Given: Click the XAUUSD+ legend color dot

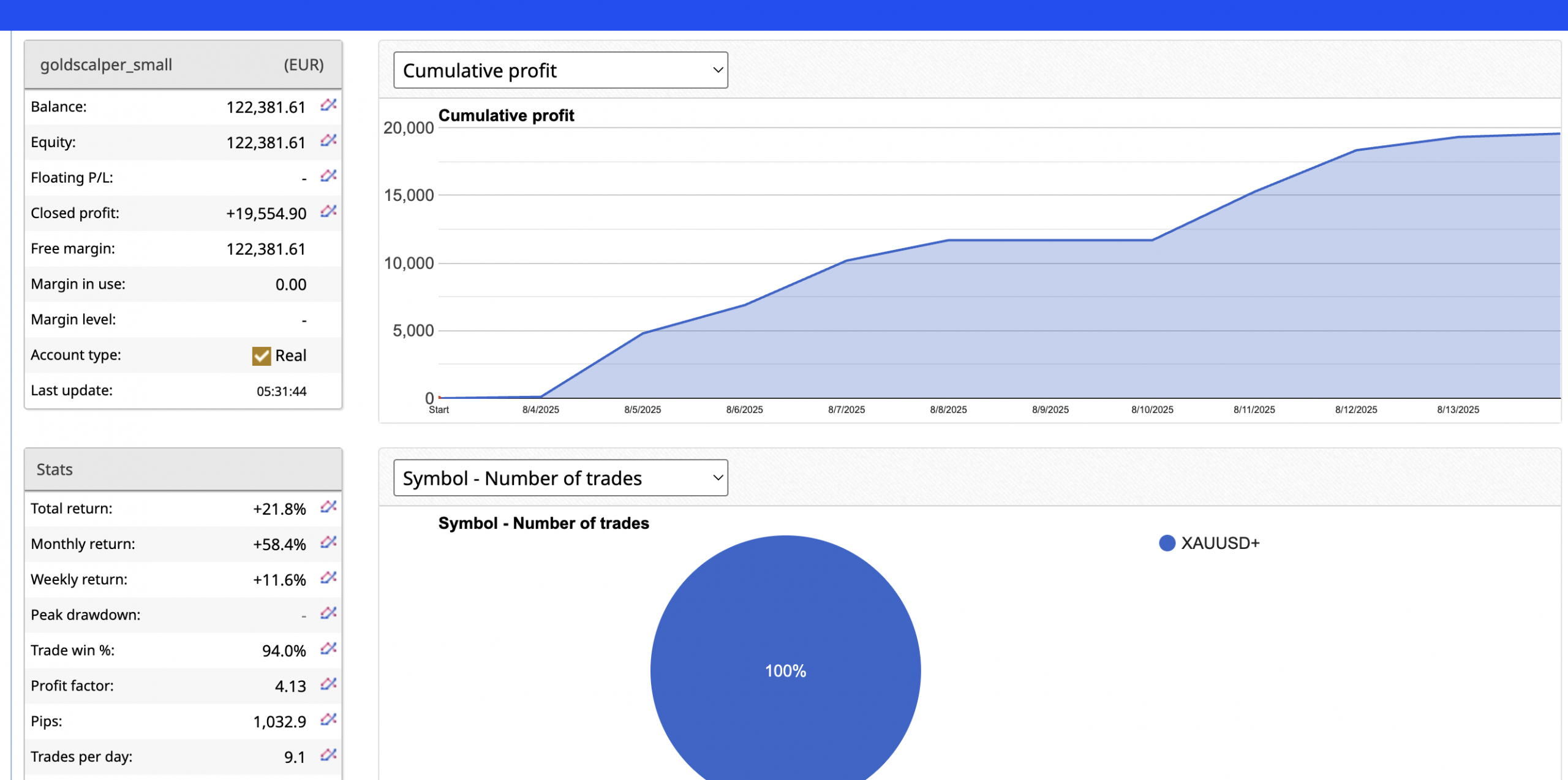Looking at the screenshot, I should point(1167,543).
